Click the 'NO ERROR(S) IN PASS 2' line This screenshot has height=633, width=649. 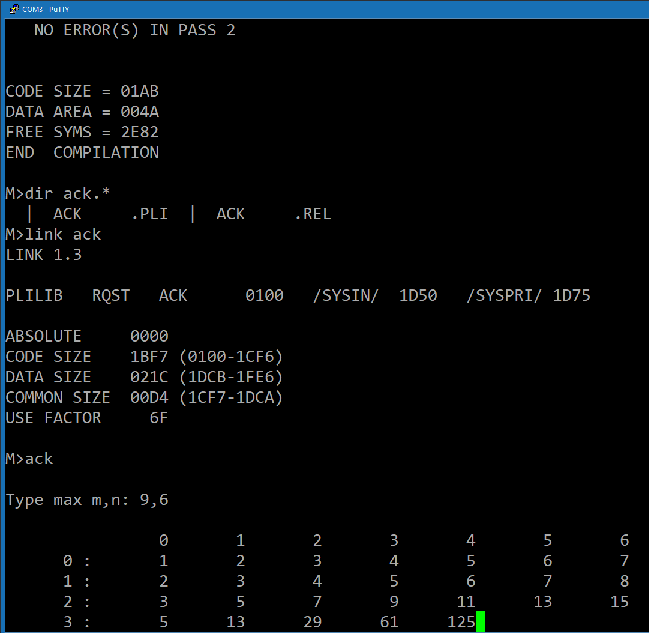click(135, 30)
